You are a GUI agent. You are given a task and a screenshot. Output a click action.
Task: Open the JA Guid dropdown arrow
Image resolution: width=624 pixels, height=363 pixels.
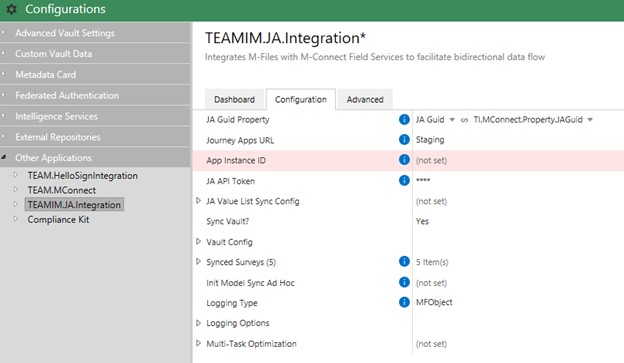point(452,120)
